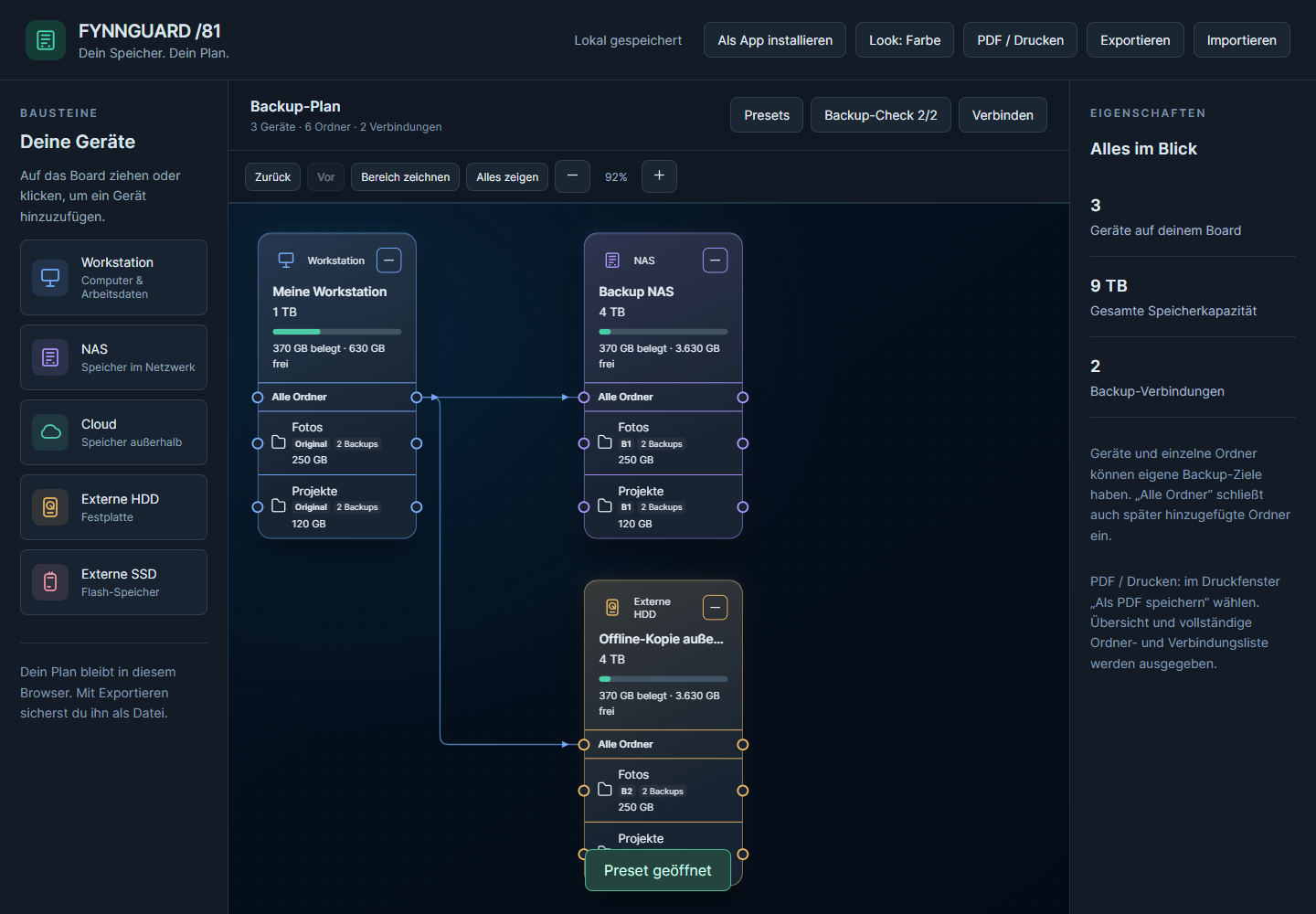Click the input port of Offline-Kopie Alle Ordner
The height and width of the screenshot is (914, 1316).
(584, 745)
